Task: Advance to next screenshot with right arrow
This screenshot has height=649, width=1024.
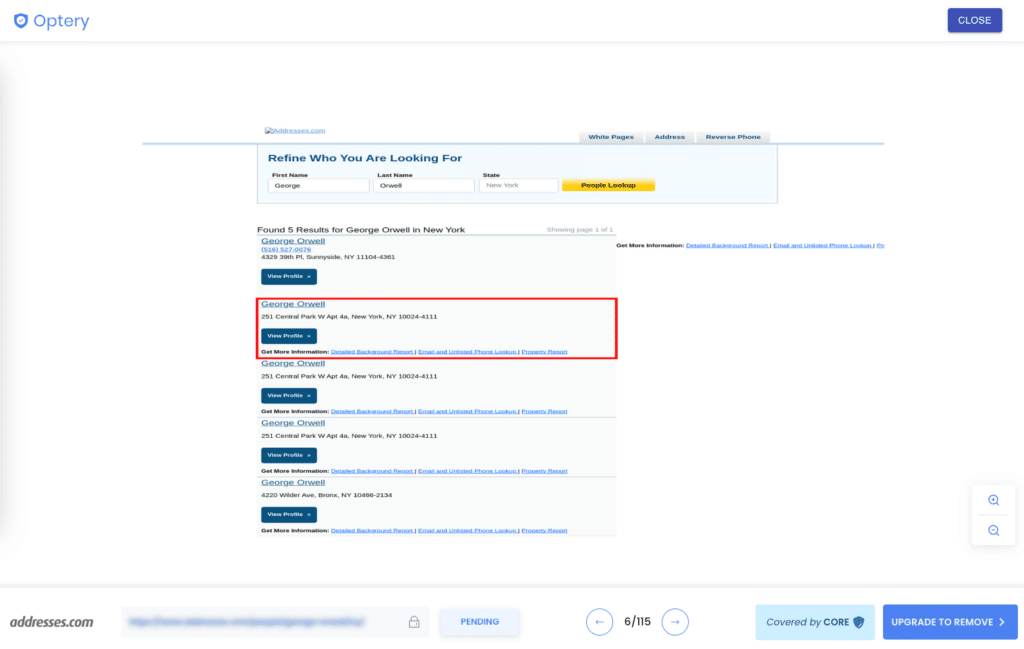Action: point(675,622)
